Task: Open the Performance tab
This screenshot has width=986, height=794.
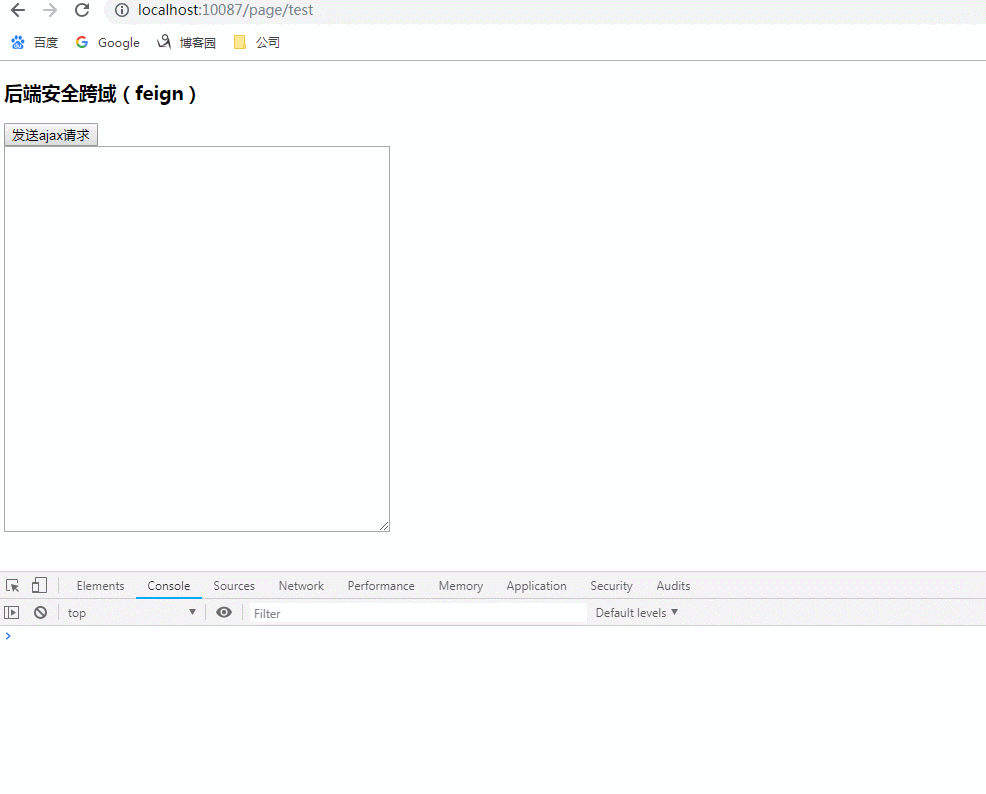Action: 381,585
